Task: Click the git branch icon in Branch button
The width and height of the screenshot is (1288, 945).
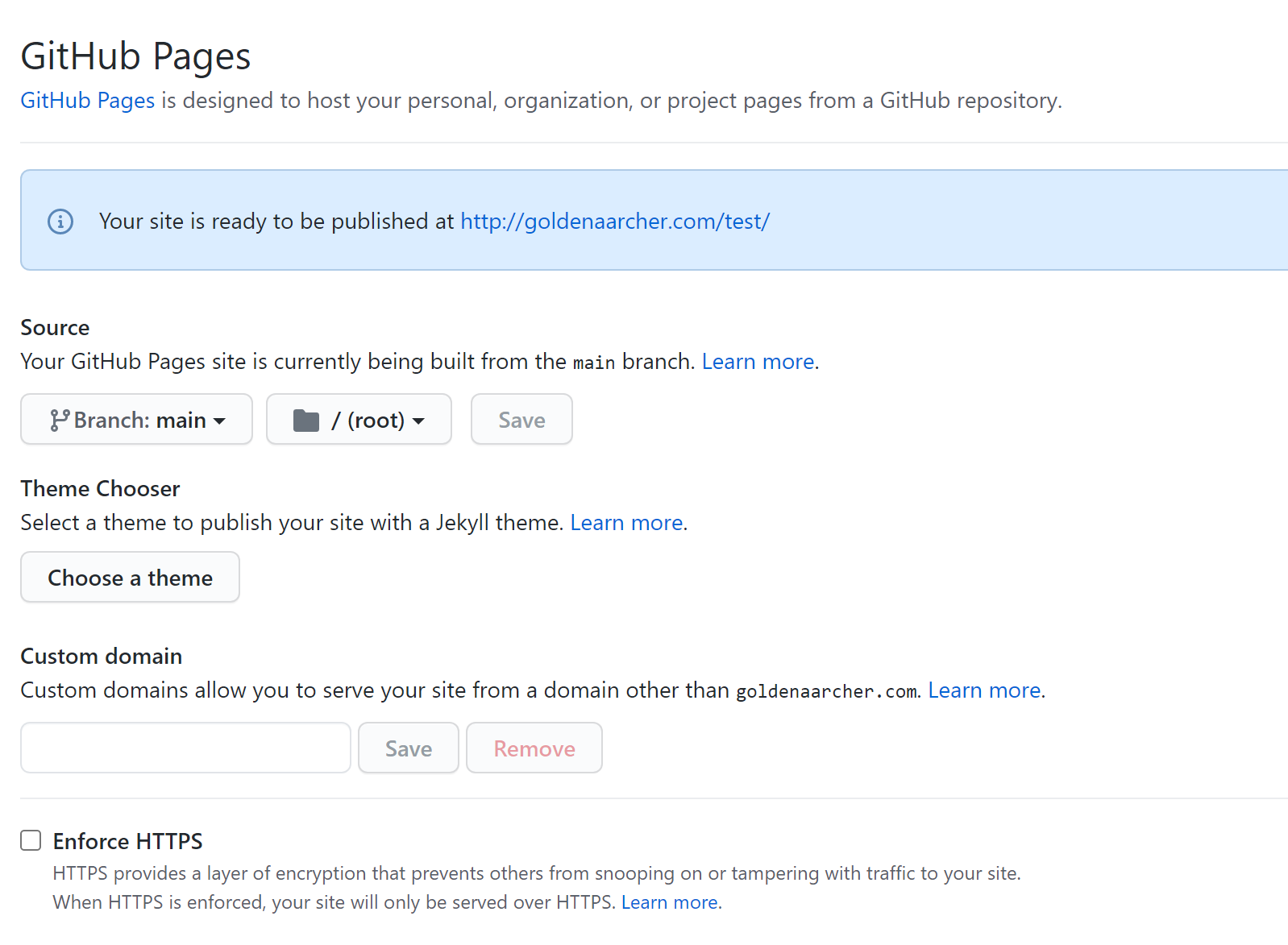Action: tap(59, 420)
